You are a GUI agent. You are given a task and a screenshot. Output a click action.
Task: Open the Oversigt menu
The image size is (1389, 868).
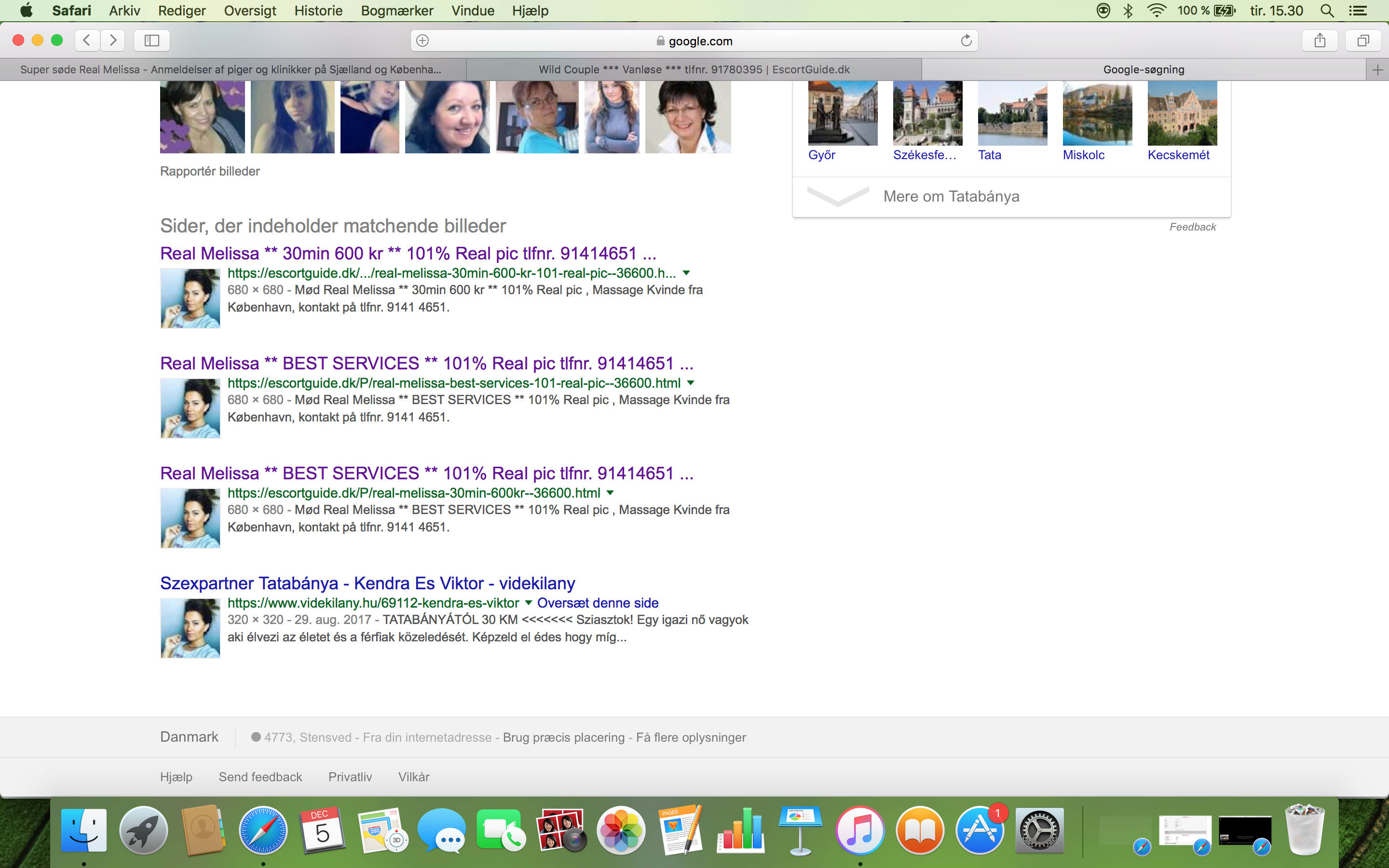pos(250,10)
